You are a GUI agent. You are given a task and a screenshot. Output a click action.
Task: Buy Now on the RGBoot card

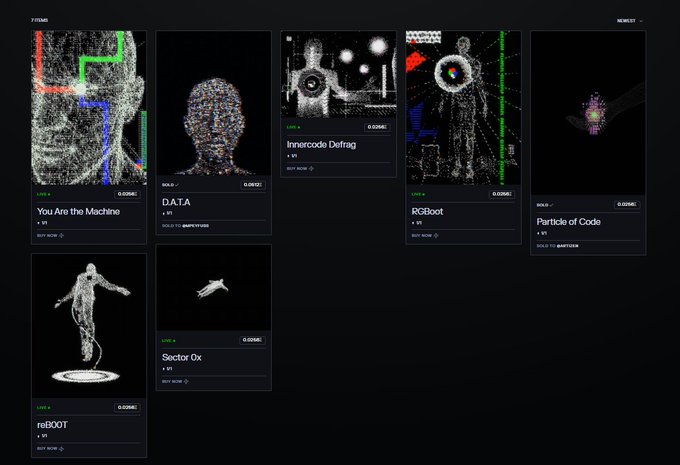(425, 236)
